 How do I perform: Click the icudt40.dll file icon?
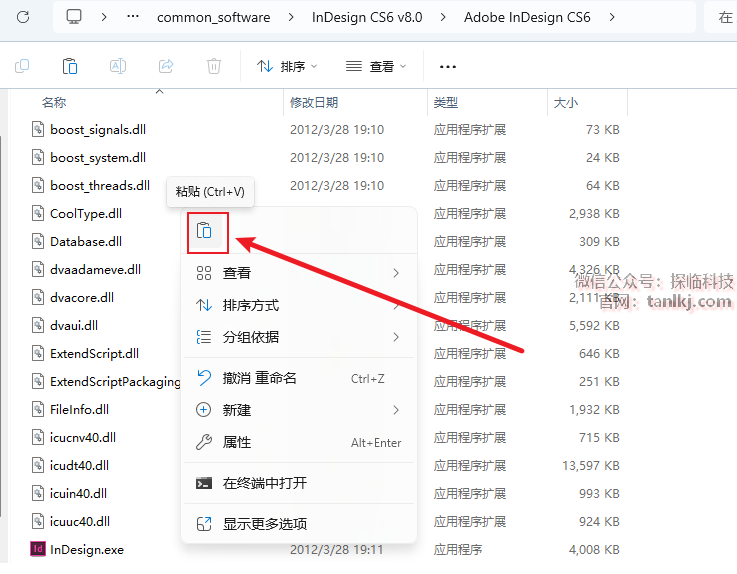pyautogui.click(x=38, y=465)
